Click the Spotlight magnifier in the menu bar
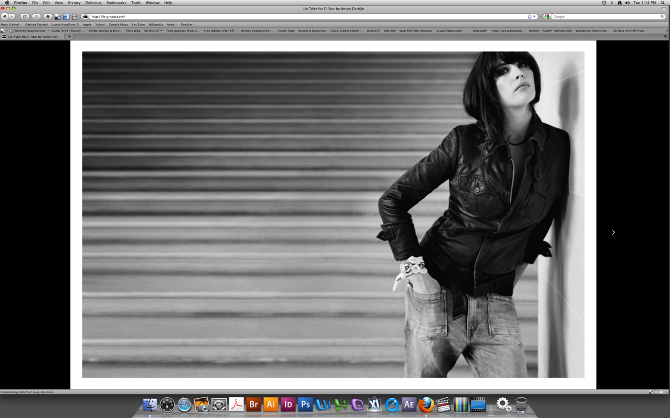Screen dimensions: 670x418 click(x=663, y=3)
